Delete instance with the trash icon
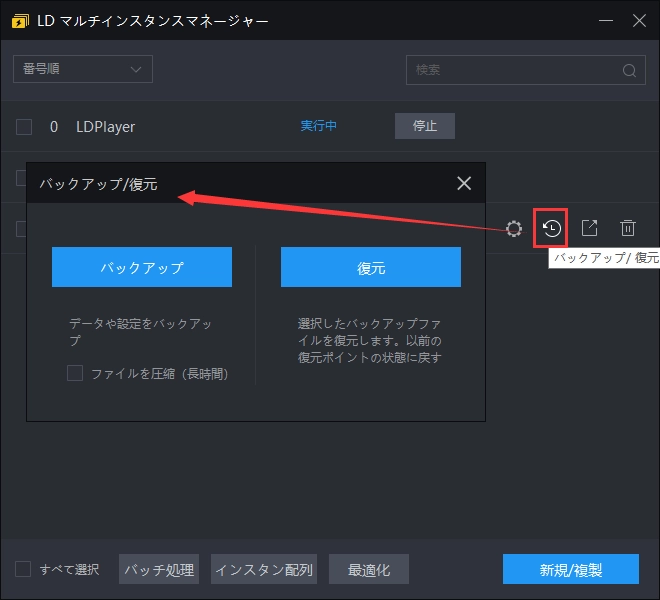The width and height of the screenshot is (660, 600). [x=628, y=228]
